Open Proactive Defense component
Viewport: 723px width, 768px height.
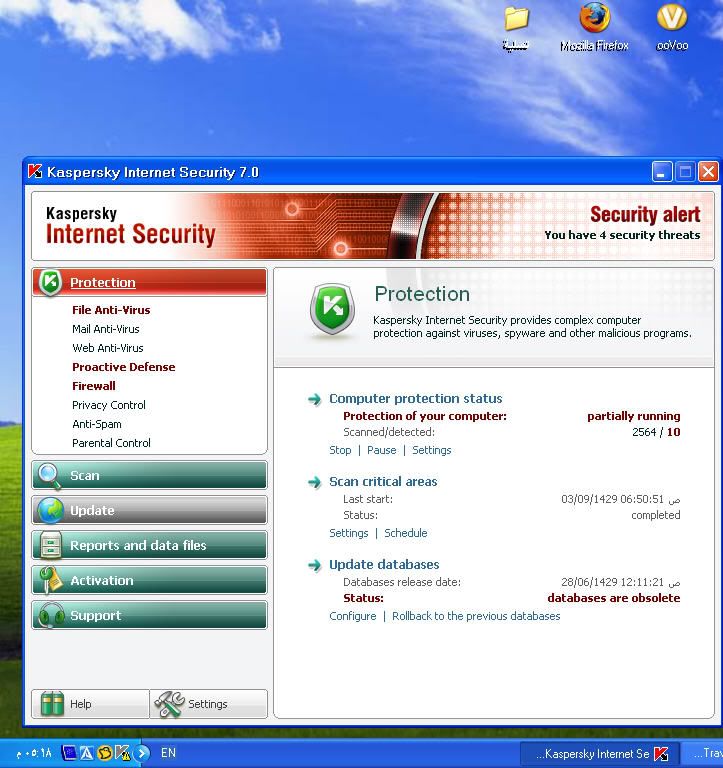[x=123, y=367]
